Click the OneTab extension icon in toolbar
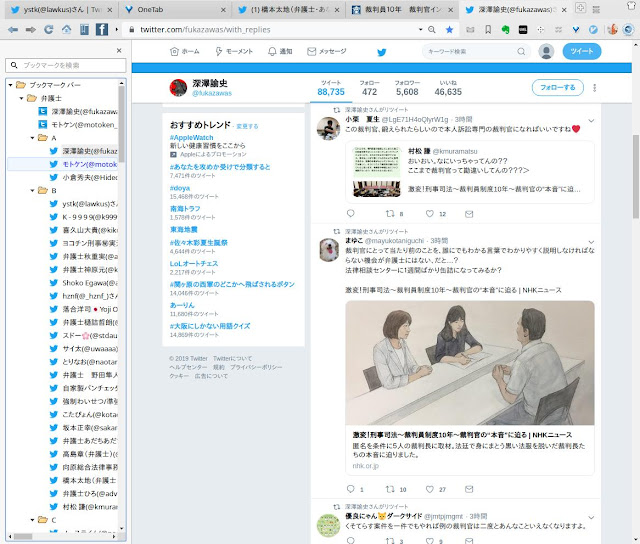 (576, 29)
